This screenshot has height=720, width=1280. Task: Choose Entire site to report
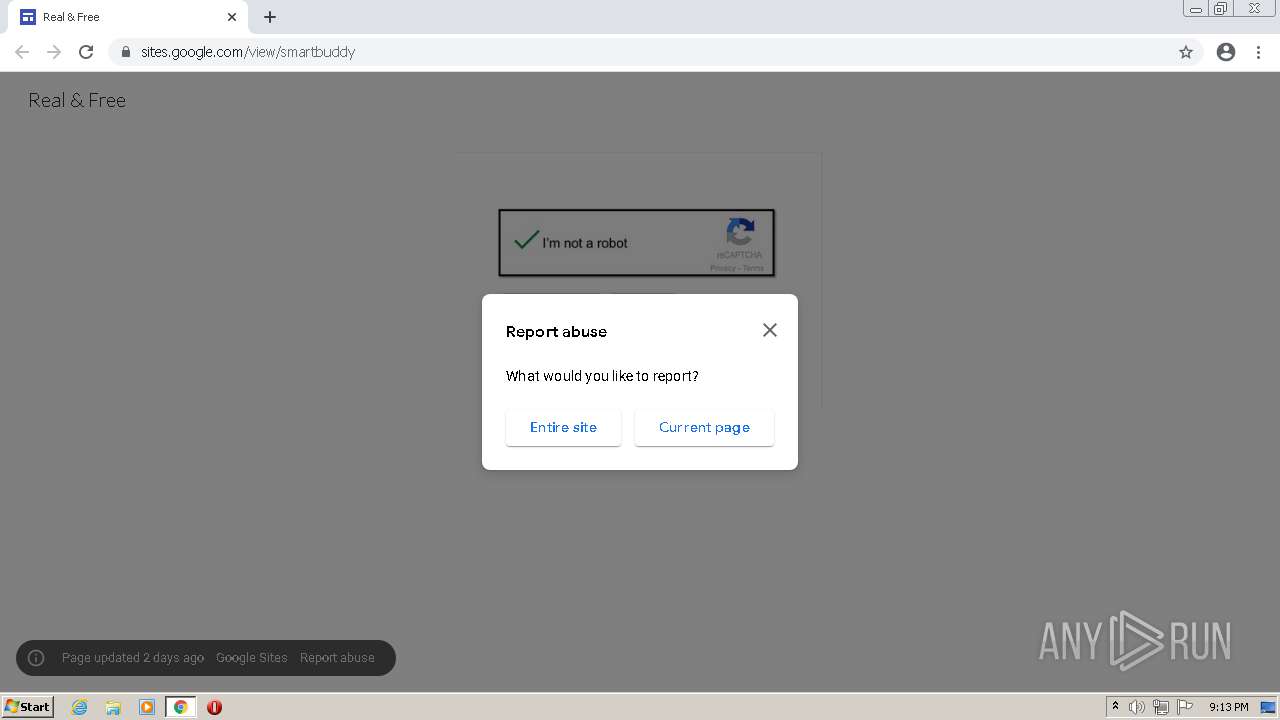tap(563, 427)
